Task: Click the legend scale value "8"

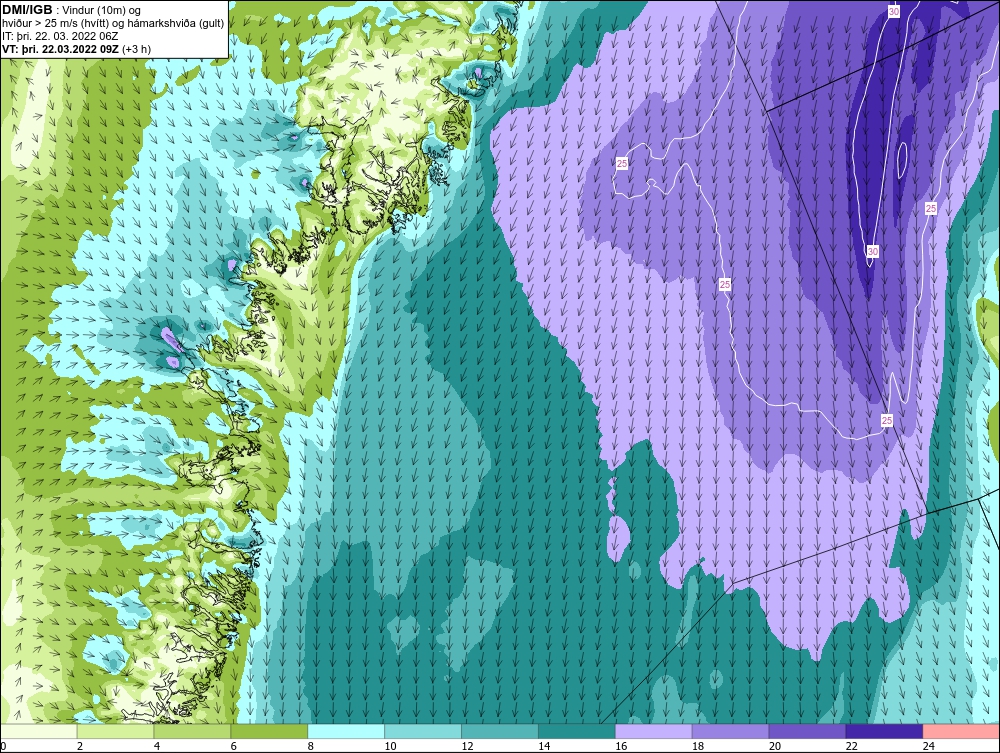Action: 311,746
